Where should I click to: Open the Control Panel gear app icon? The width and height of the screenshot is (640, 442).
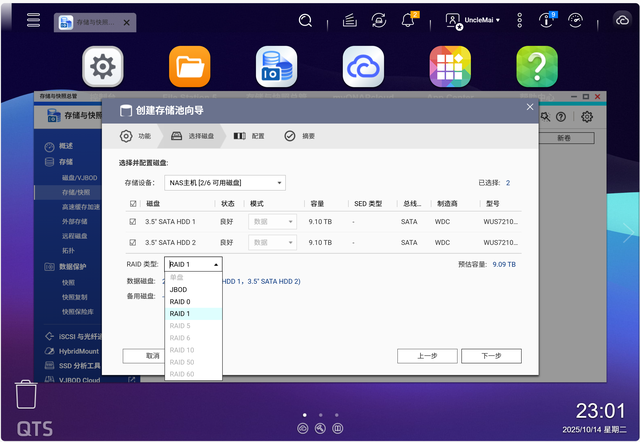[102, 67]
